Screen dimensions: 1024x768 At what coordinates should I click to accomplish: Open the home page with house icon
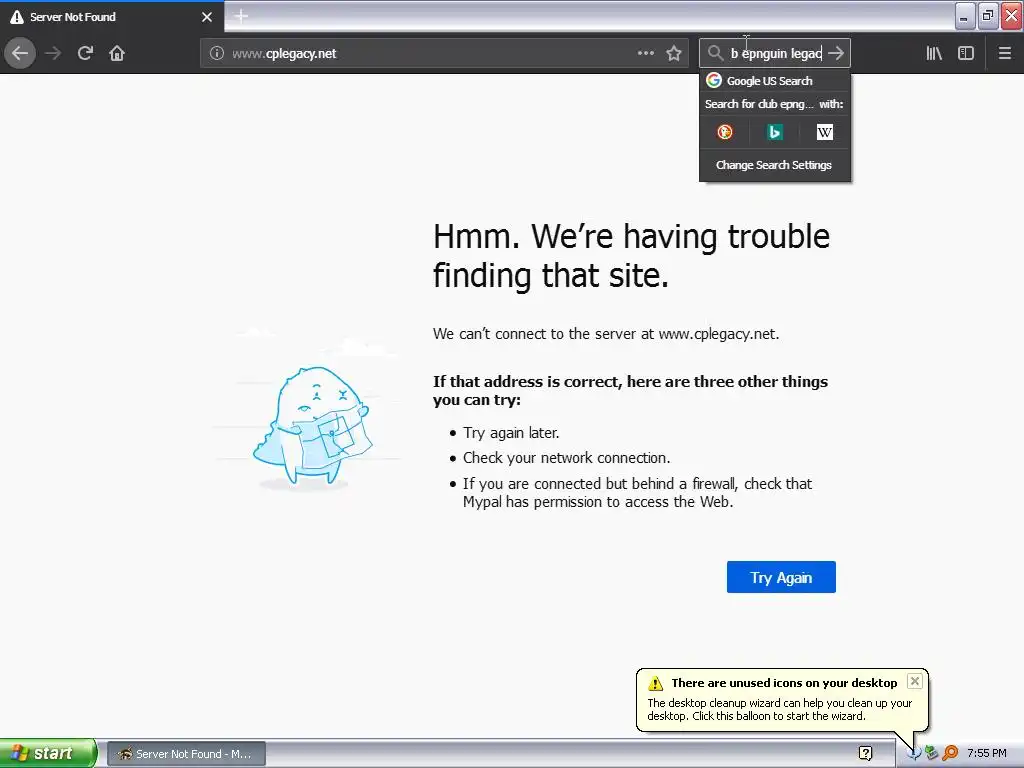(x=117, y=53)
